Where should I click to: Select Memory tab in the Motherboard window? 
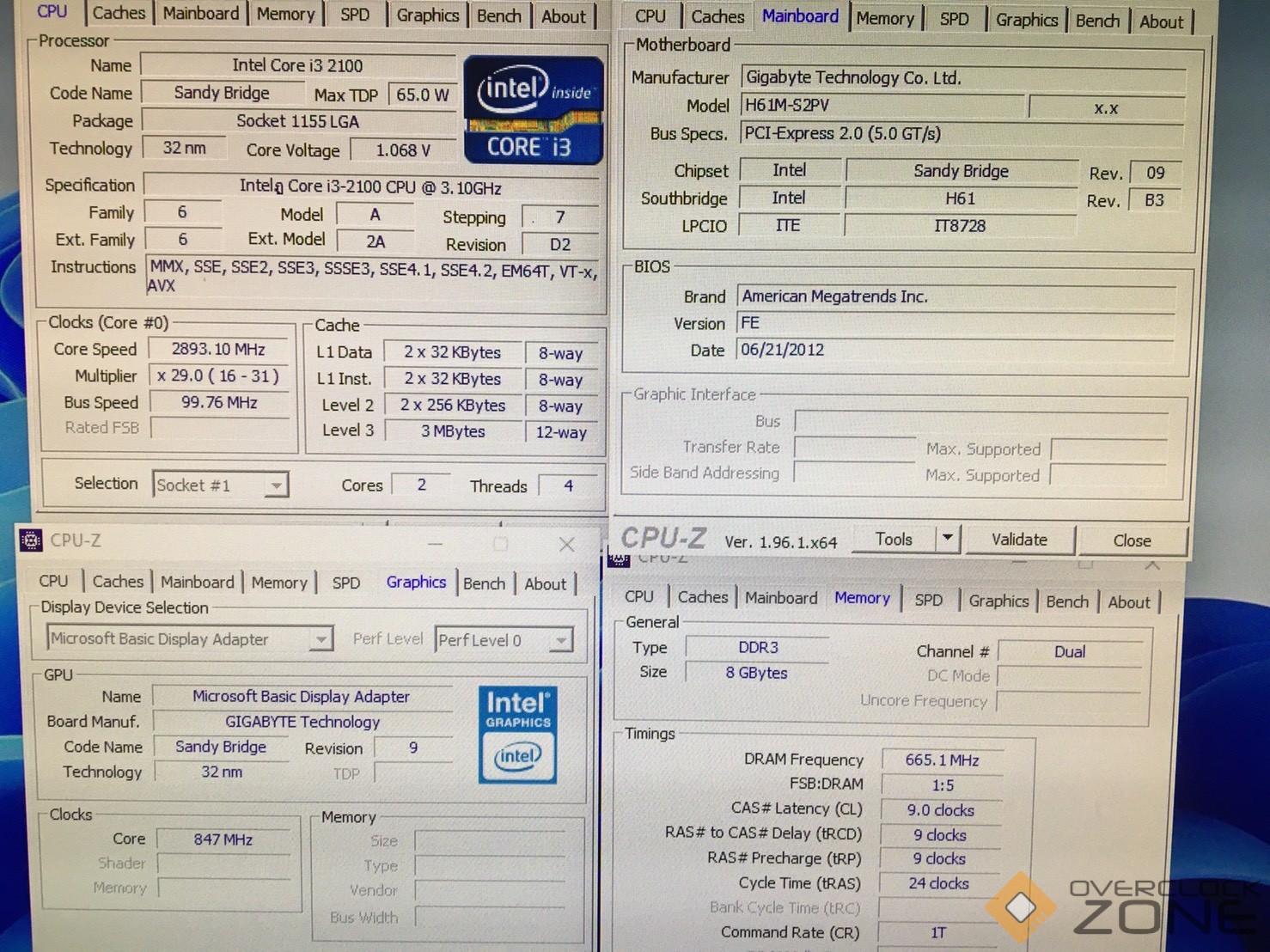884,18
